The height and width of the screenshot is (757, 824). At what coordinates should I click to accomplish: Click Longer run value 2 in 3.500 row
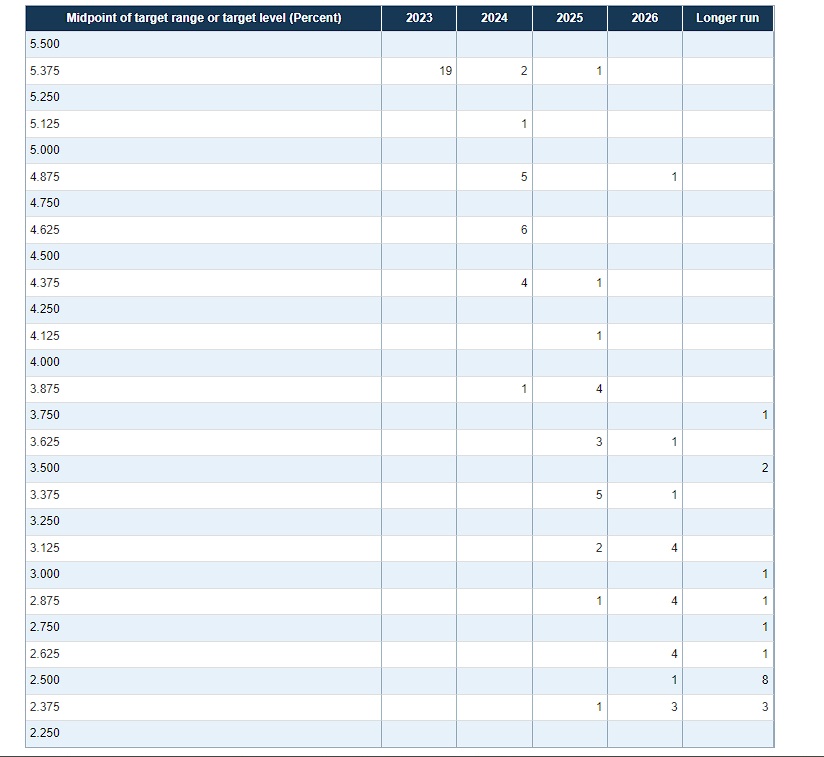pos(765,468)
